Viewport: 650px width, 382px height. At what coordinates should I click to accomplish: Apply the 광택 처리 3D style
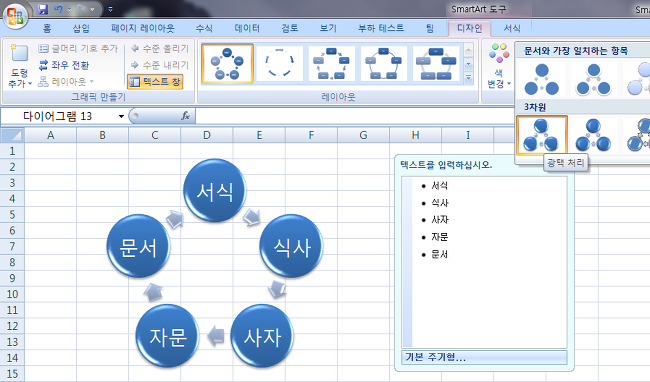coord(542,135)
